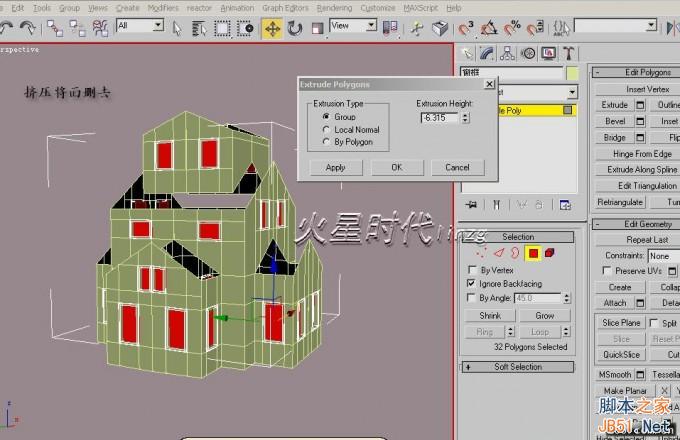680x440 pixels.
Task: Switch to the Display command panel
Action: [549, 54]
